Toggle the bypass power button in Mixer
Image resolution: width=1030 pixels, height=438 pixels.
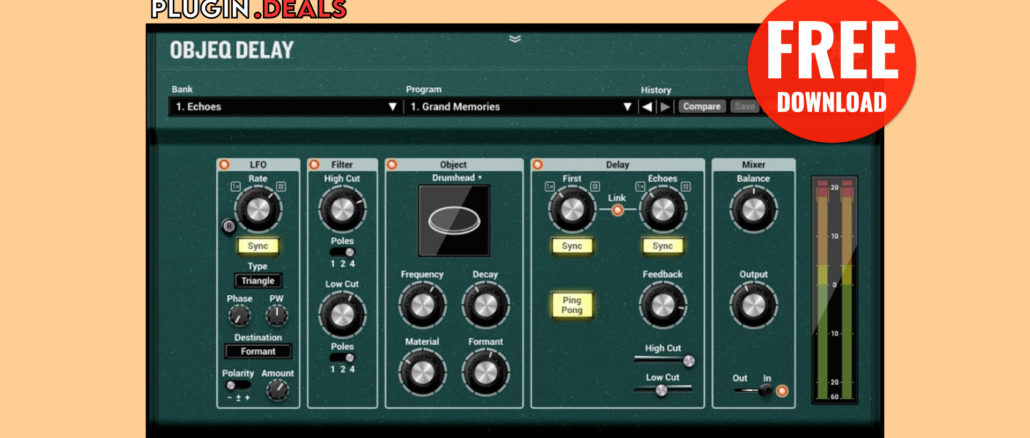pyautogui.click(x=782, y=391)
